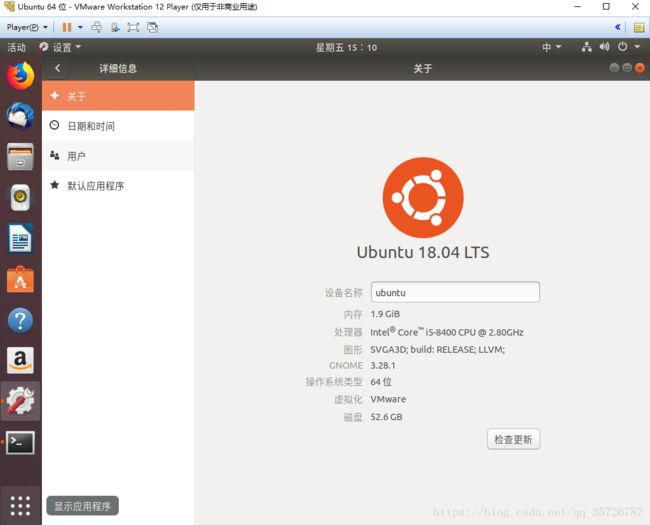Expand the arrow next to the pause button
The height and width of the screenshot is (525, 650).
click(80, 27)
